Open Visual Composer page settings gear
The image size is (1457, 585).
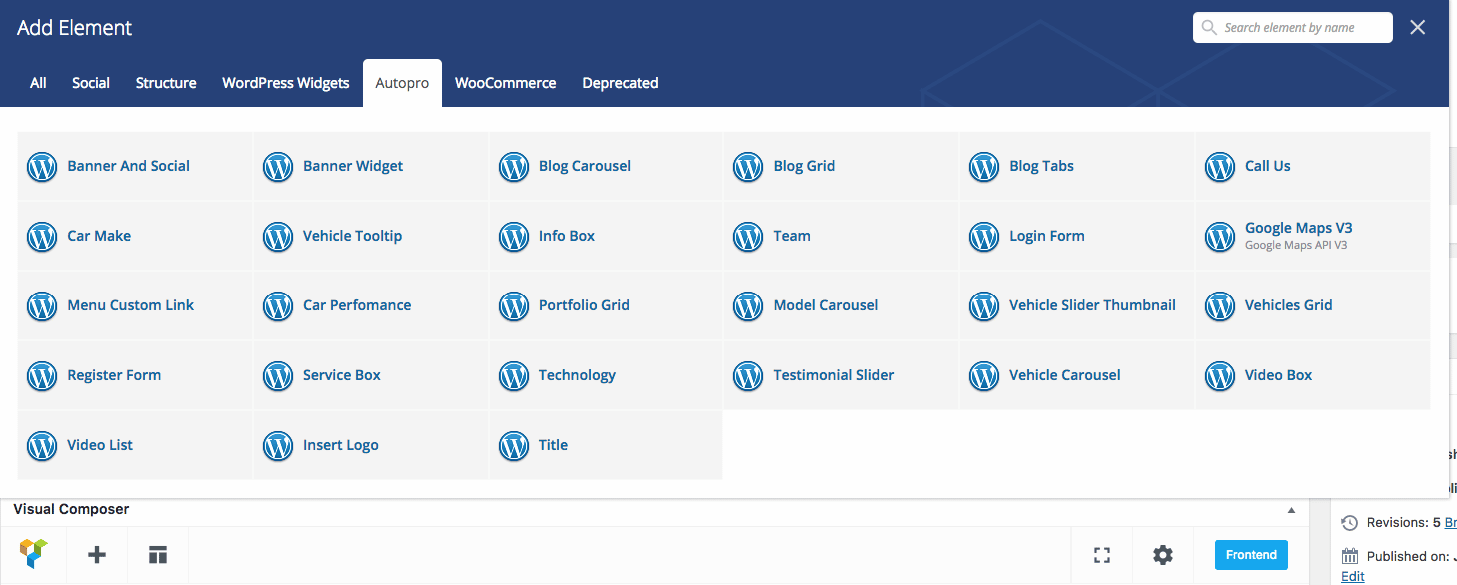coord(1162,555)
